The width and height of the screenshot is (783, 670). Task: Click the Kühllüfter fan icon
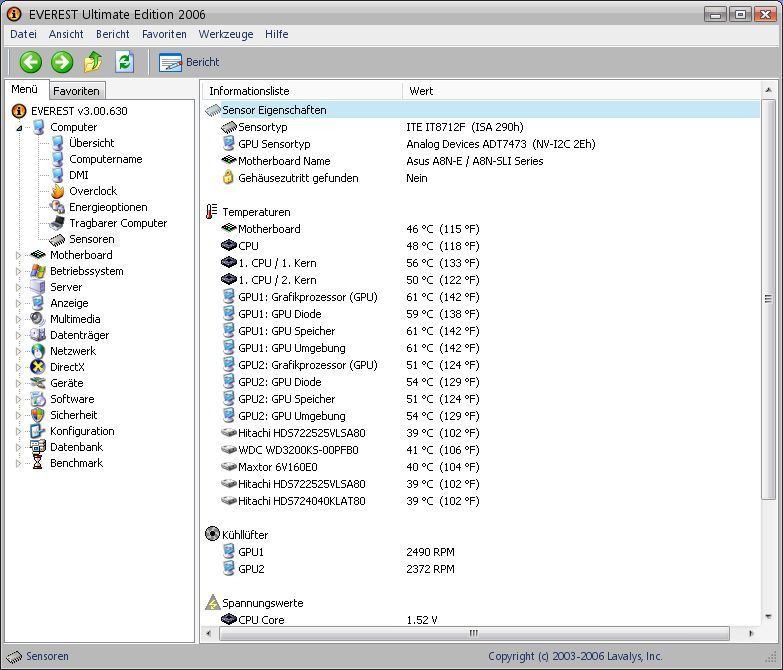[212, 534]
